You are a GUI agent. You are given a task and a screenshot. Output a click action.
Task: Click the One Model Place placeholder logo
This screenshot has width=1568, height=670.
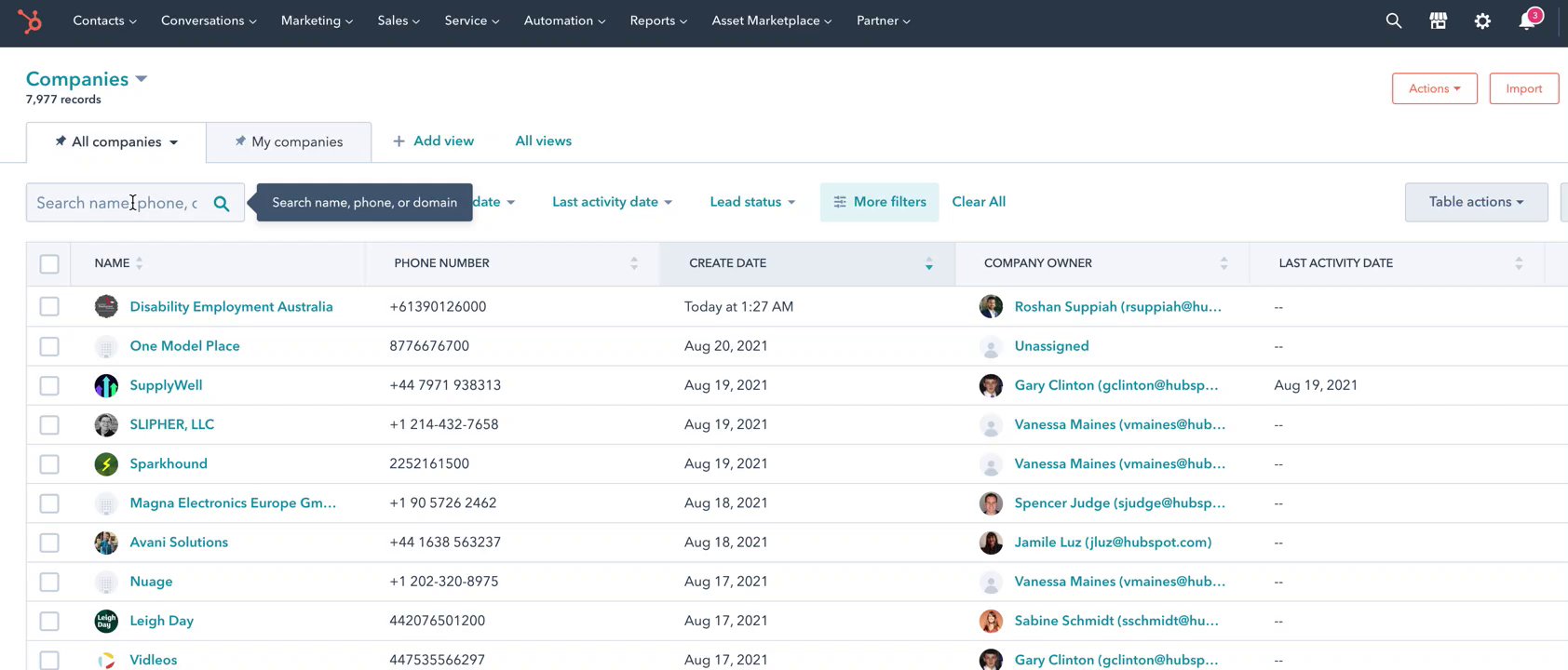pyautogui.click(x=106, y=346)
